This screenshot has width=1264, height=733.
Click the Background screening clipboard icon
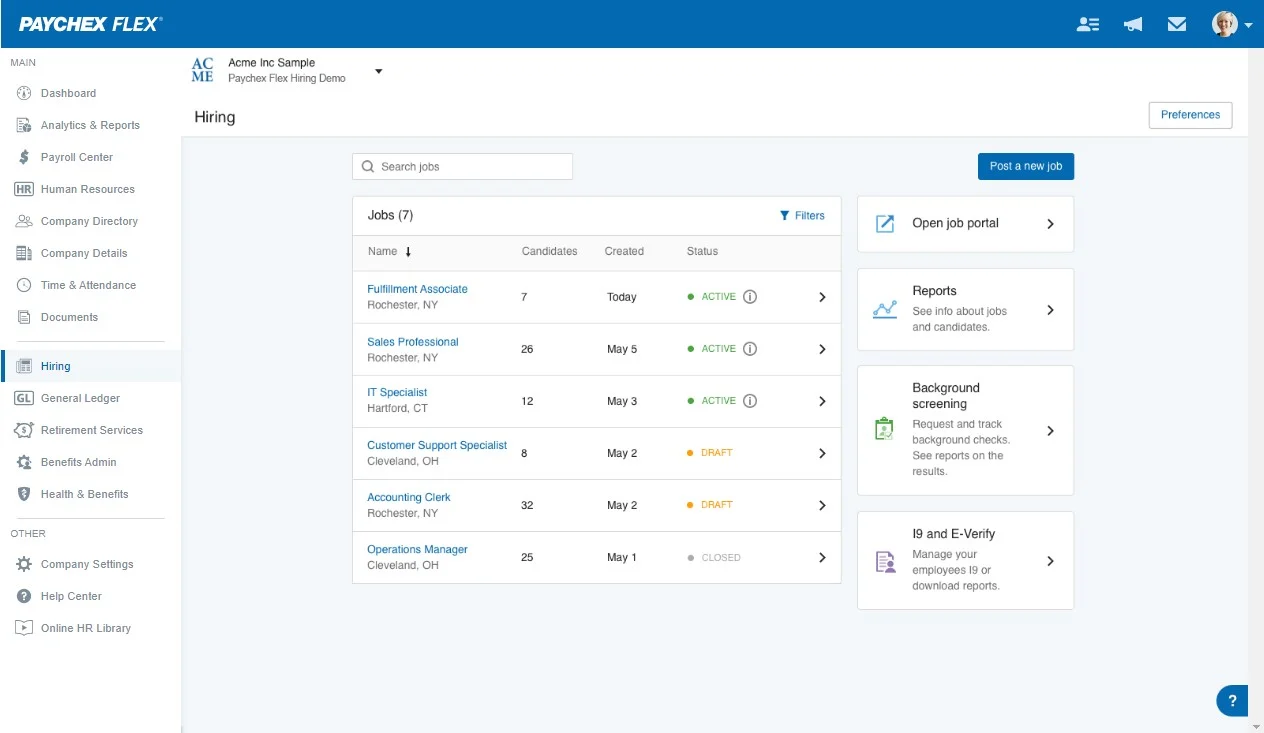click(884, 430)
